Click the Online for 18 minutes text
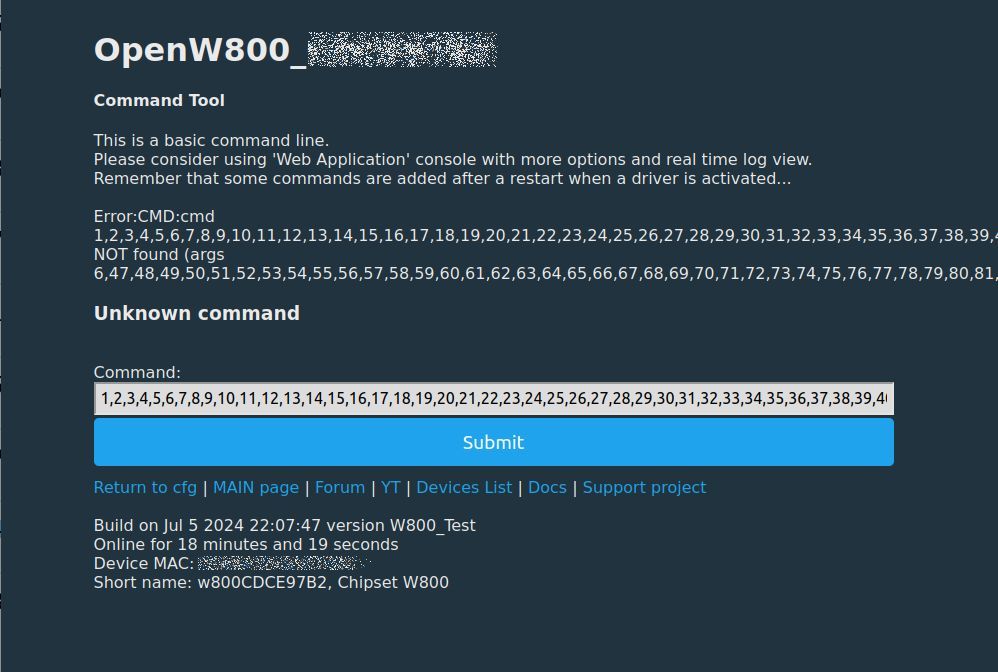The width and height of the screenshot is (998, 672). [246, 545]
